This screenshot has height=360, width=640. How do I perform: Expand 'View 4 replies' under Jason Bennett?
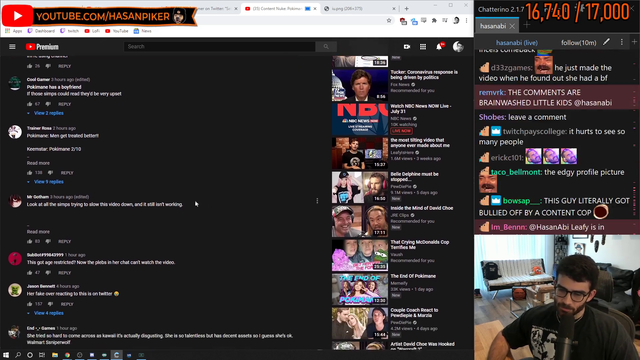tap(49, 313)
